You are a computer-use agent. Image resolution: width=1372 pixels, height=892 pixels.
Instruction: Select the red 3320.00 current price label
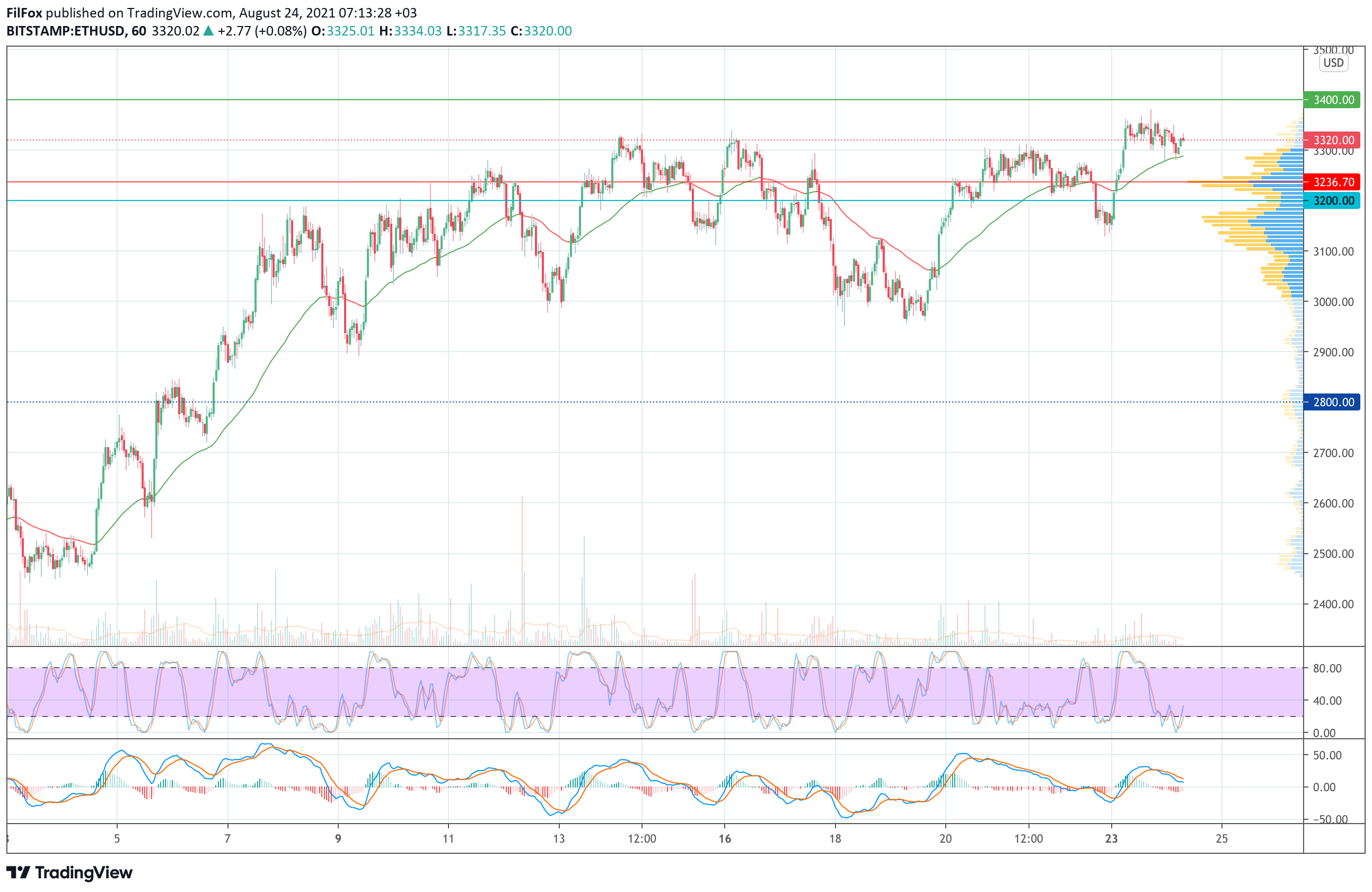pyautogui.click(x=1332, y=140)
